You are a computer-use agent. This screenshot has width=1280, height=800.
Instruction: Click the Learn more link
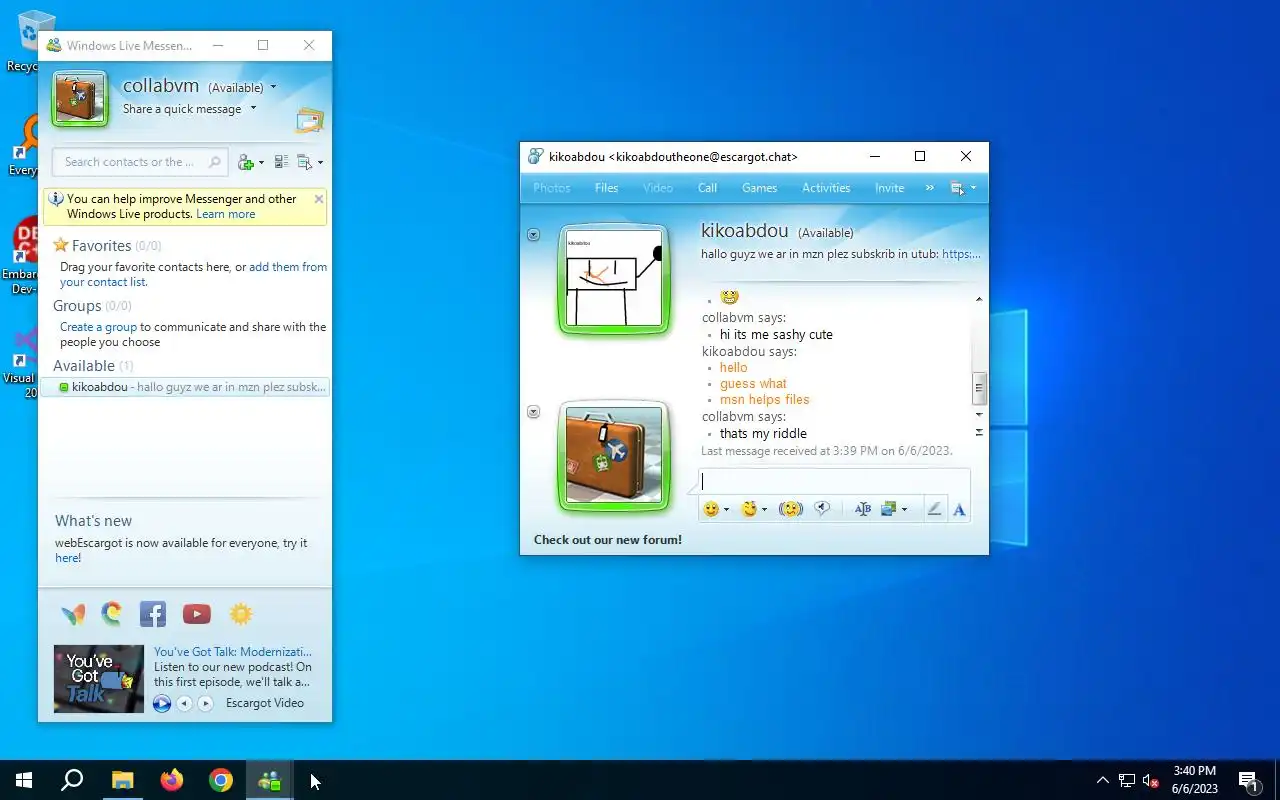pos(226,214)
